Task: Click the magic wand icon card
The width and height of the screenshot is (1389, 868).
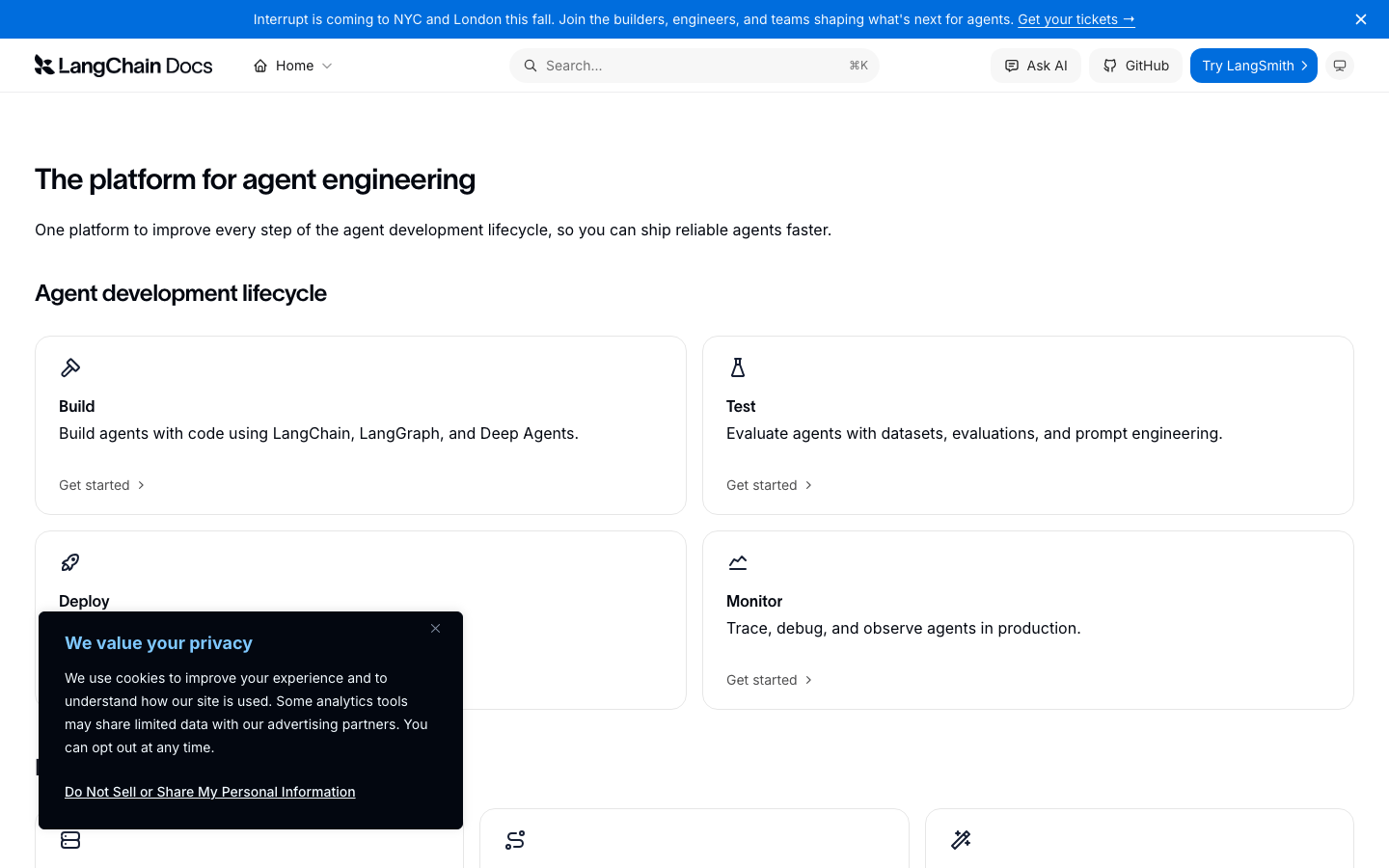Action: point(961,840)
